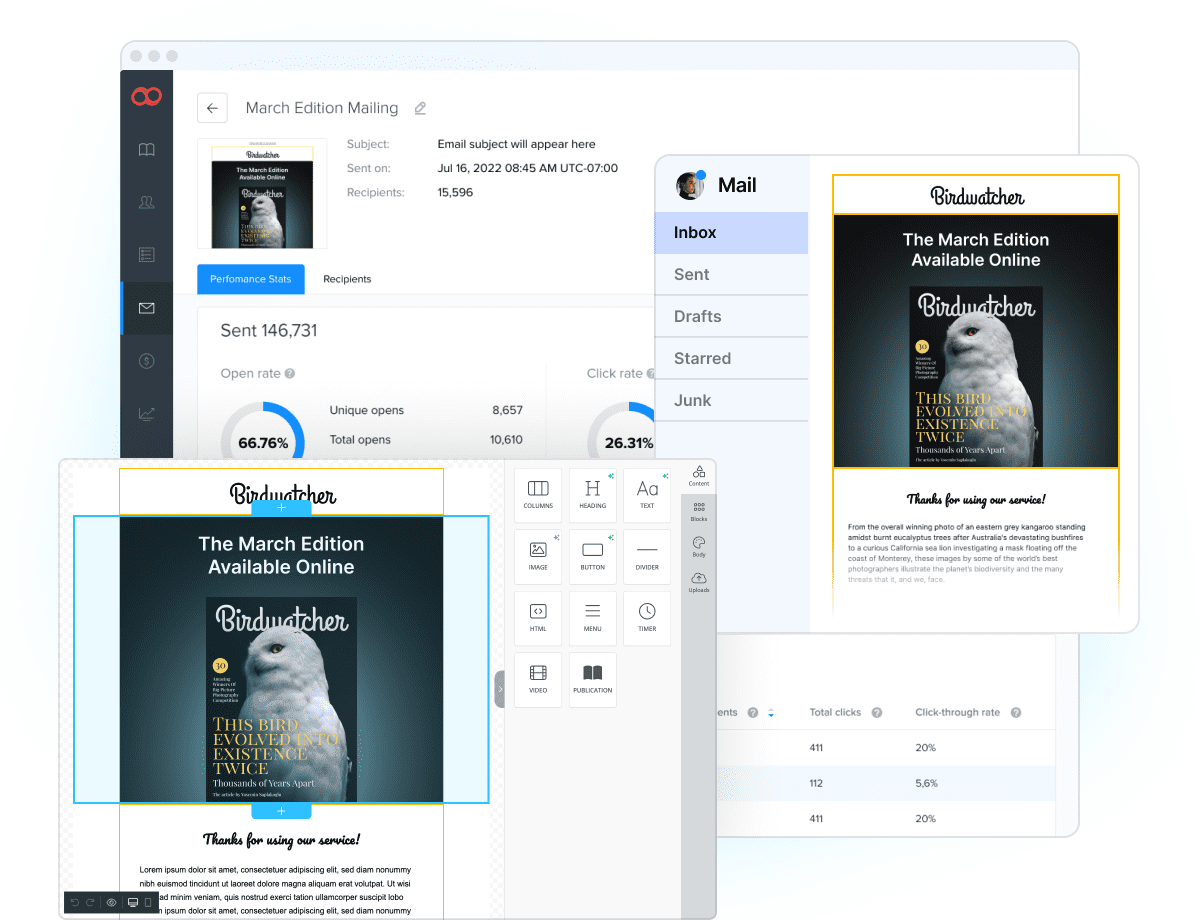Add the Video content block
This screenshot has height=920, width=1200.
click(x=538, y=679)
